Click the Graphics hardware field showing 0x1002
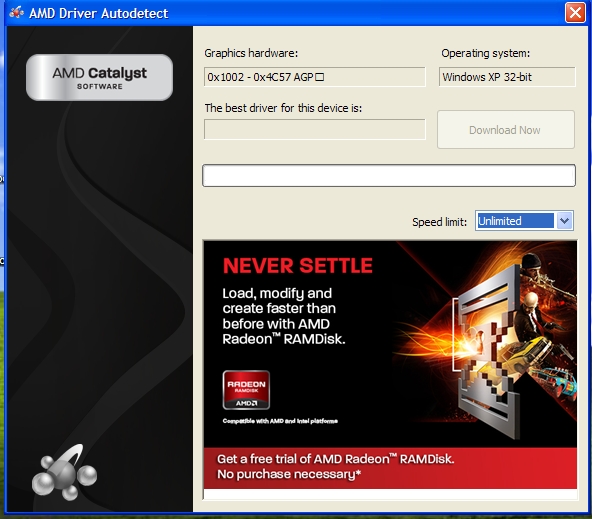Screen dimensions: 592x519 pyautogui.click(x=314, y=77)
